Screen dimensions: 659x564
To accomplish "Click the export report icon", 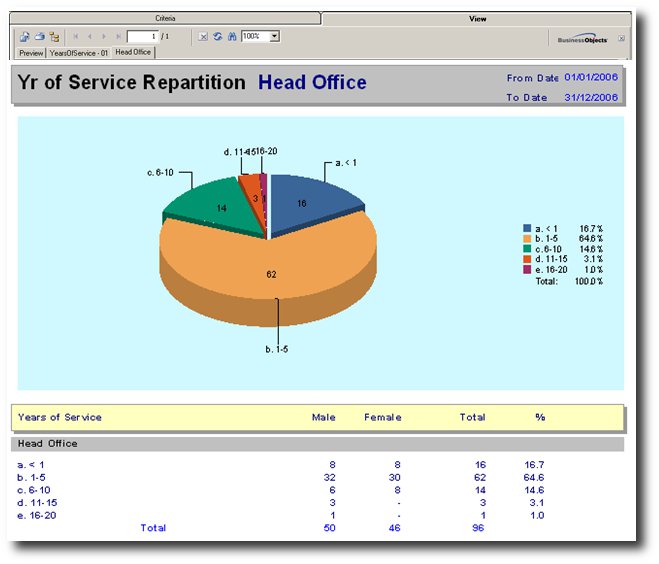I will click(x=24, y=36).
